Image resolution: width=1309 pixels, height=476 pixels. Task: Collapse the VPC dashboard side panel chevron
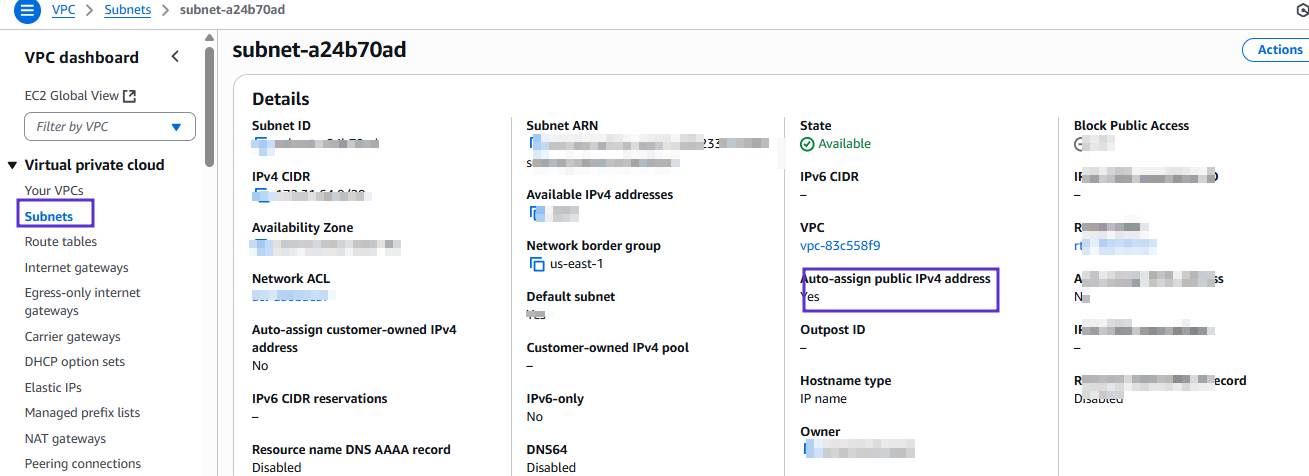pyautogui.click(x=175, y=57)
